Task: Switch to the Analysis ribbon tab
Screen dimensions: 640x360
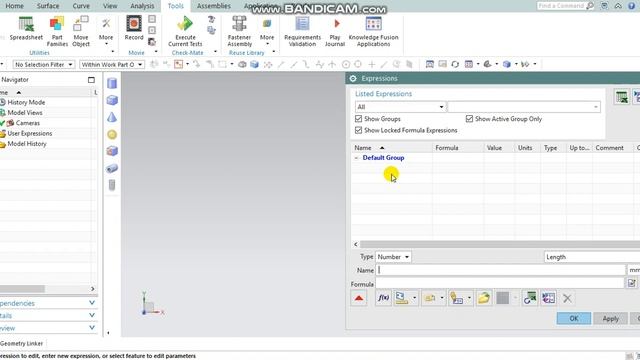Action: pyautogui.click(x=142, y=6)
